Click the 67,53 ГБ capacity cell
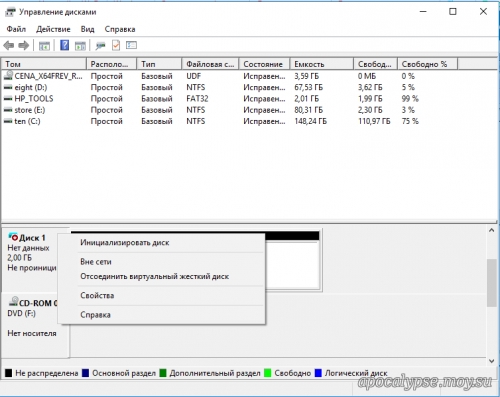The width and height of the screenshot is (500, 397). pyautogui.click(x=309, y=87)
